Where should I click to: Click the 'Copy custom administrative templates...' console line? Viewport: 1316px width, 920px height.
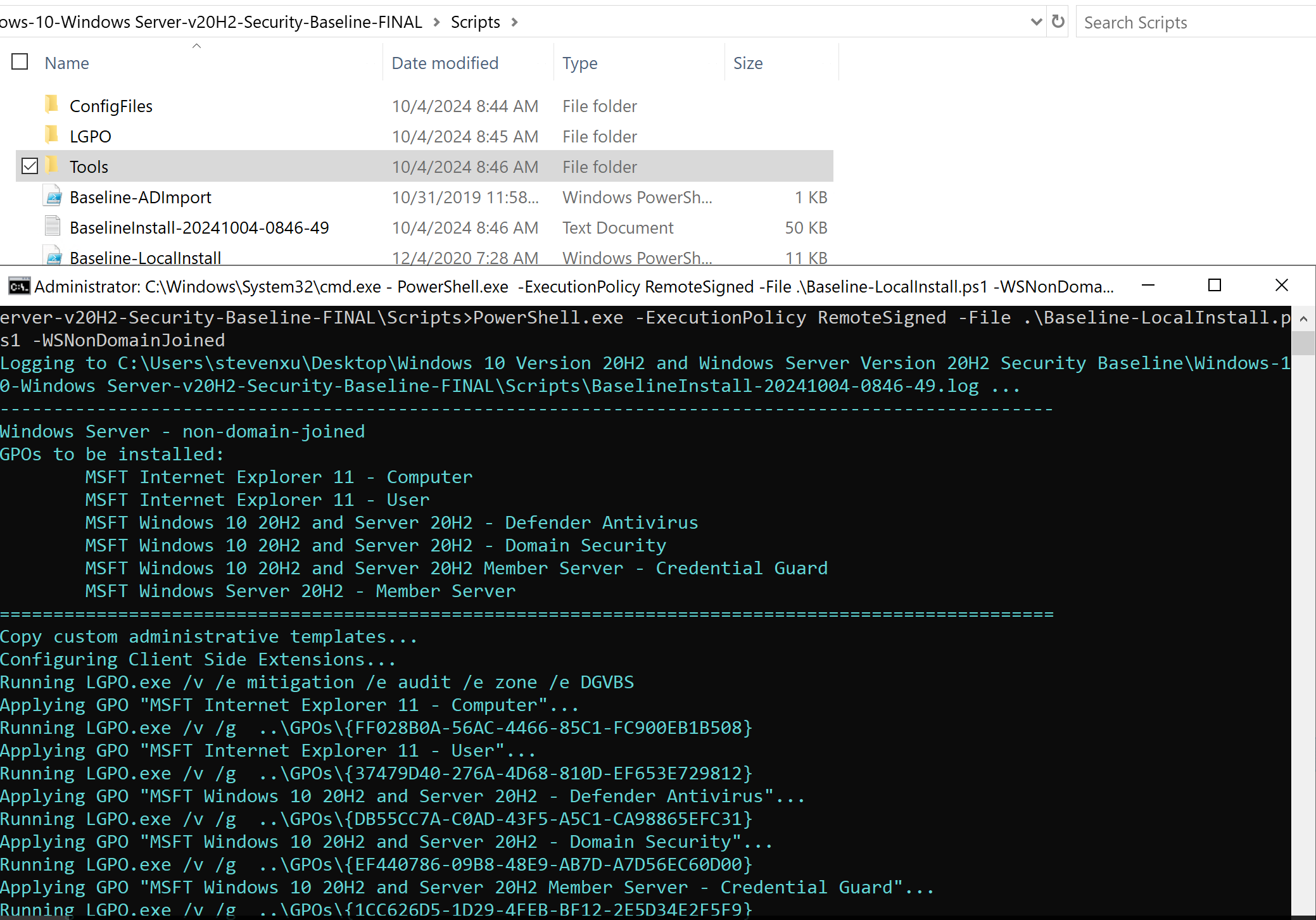[x=208, y=636]
